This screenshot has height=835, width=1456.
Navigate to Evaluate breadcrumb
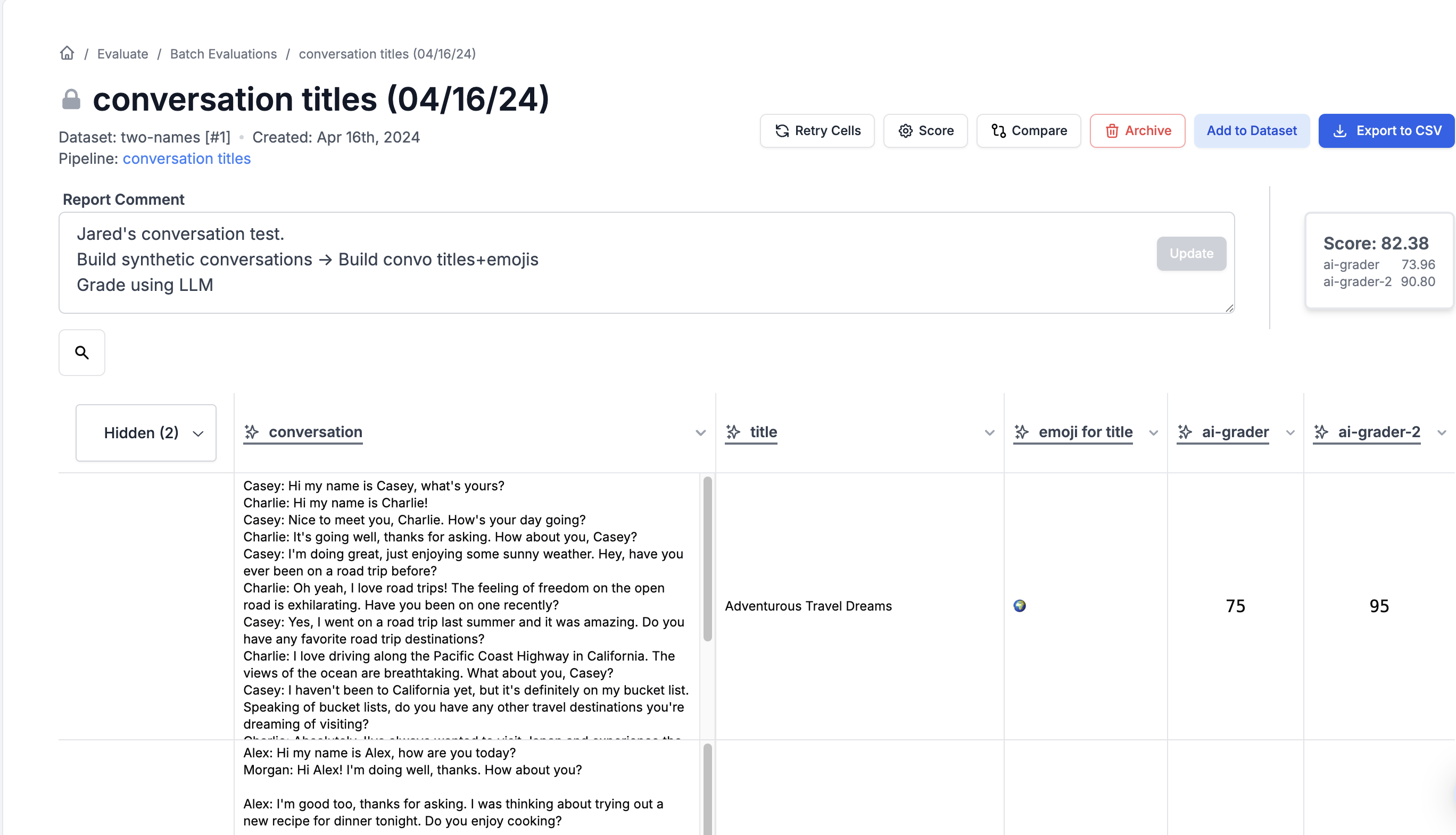point(122,54)
